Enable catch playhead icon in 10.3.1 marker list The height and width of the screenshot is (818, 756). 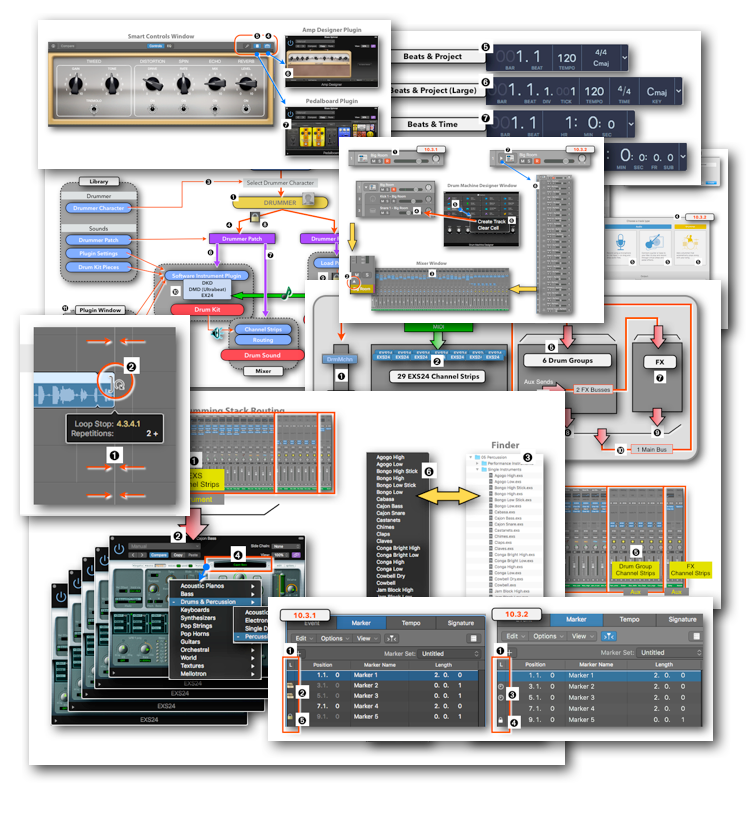pyautogui.click(x=391, y=638)
